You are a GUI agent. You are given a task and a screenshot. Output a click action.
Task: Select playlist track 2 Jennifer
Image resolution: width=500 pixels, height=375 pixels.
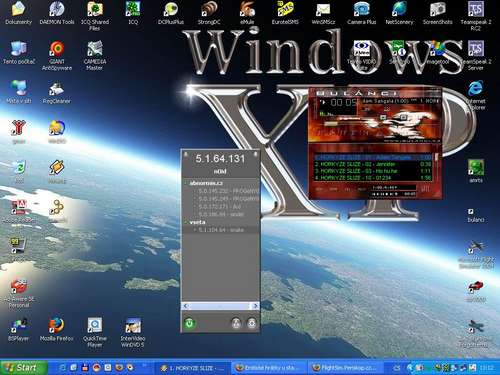click(x=373, y=164)
